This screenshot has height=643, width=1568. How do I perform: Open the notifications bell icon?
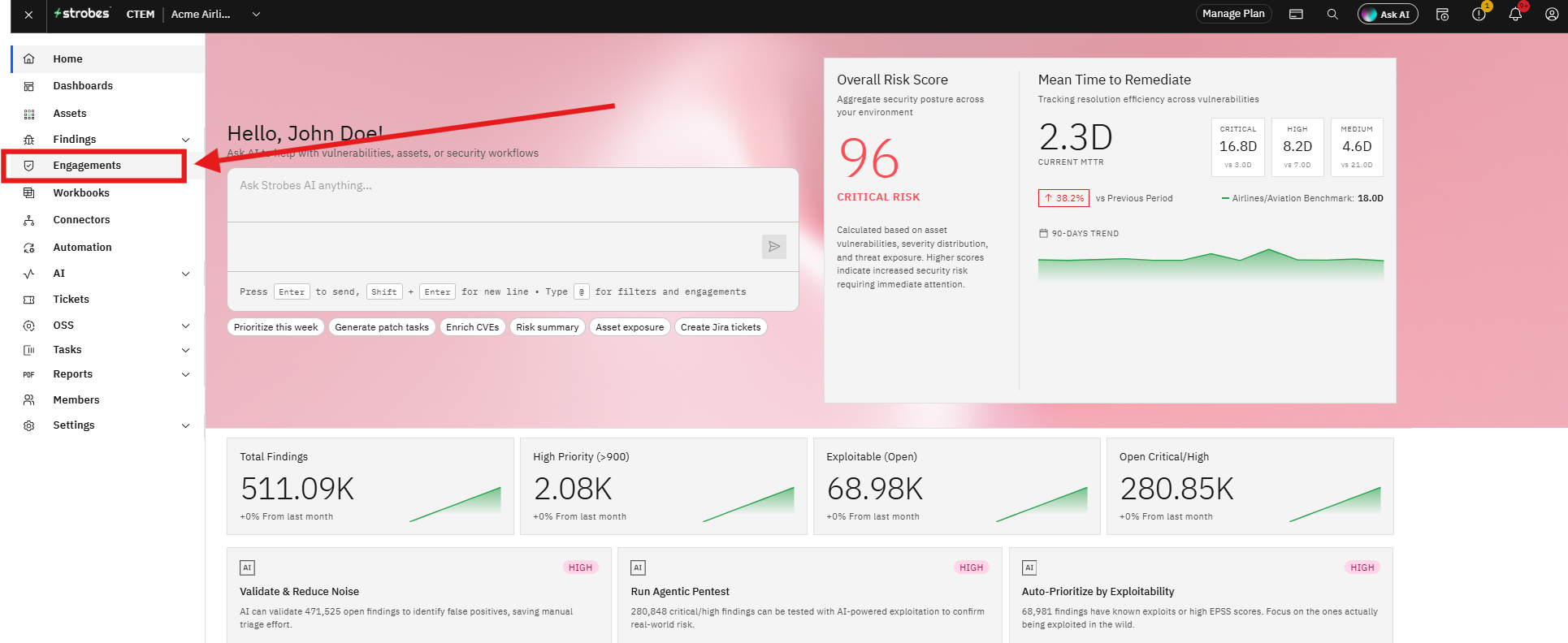[1515, 14]
